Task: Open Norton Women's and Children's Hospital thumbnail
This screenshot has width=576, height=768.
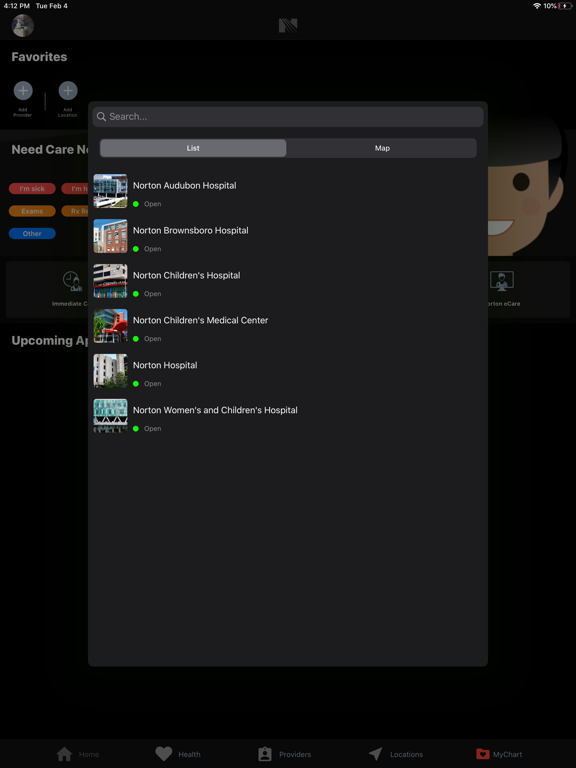Action: (x=110, y=416)
